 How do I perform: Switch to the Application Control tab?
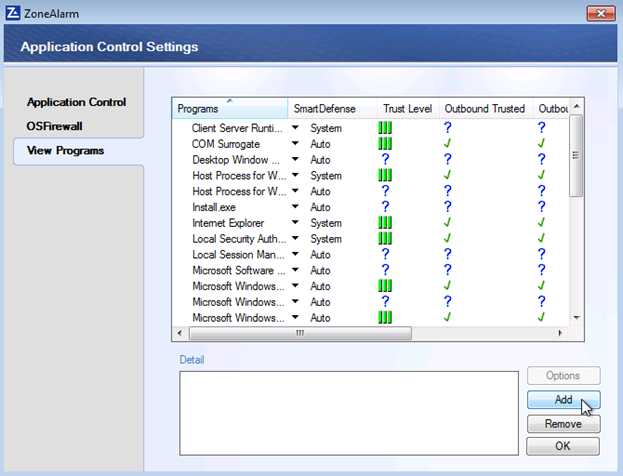[76, 102]
